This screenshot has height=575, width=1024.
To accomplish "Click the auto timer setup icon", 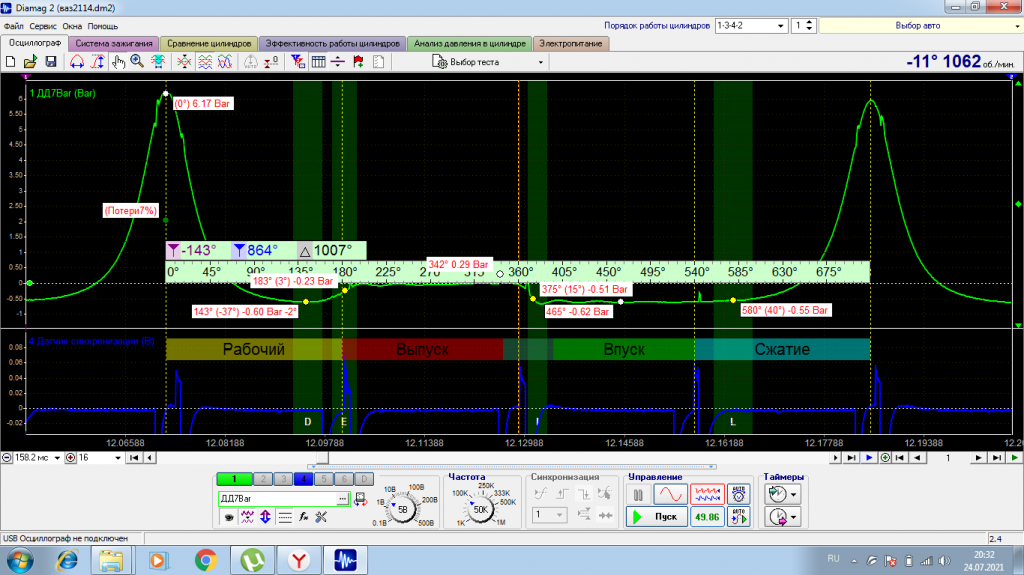I will [739, 495].
